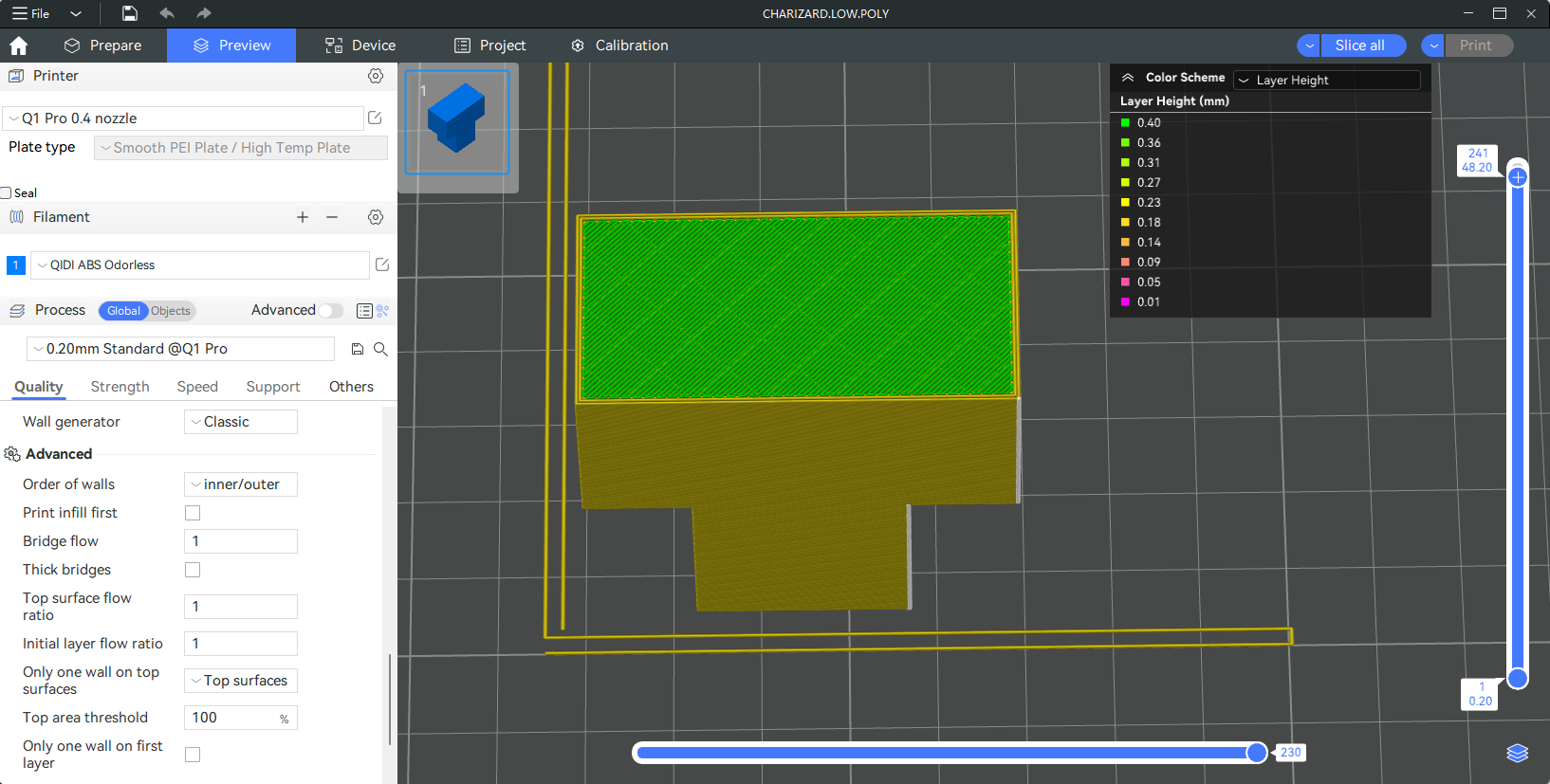This screenshot has width=1550, height=784.
Task: Open printer settings gear icon
Action: (376, 76)
